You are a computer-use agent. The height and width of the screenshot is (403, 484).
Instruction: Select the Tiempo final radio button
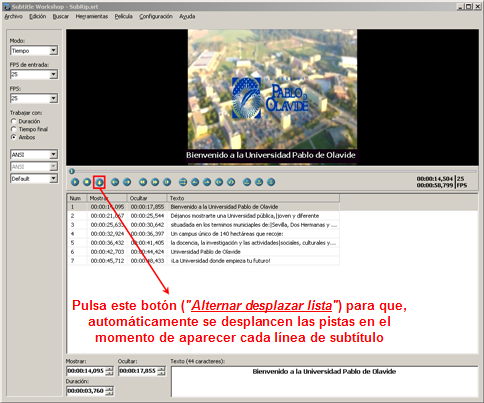(14, 129)
